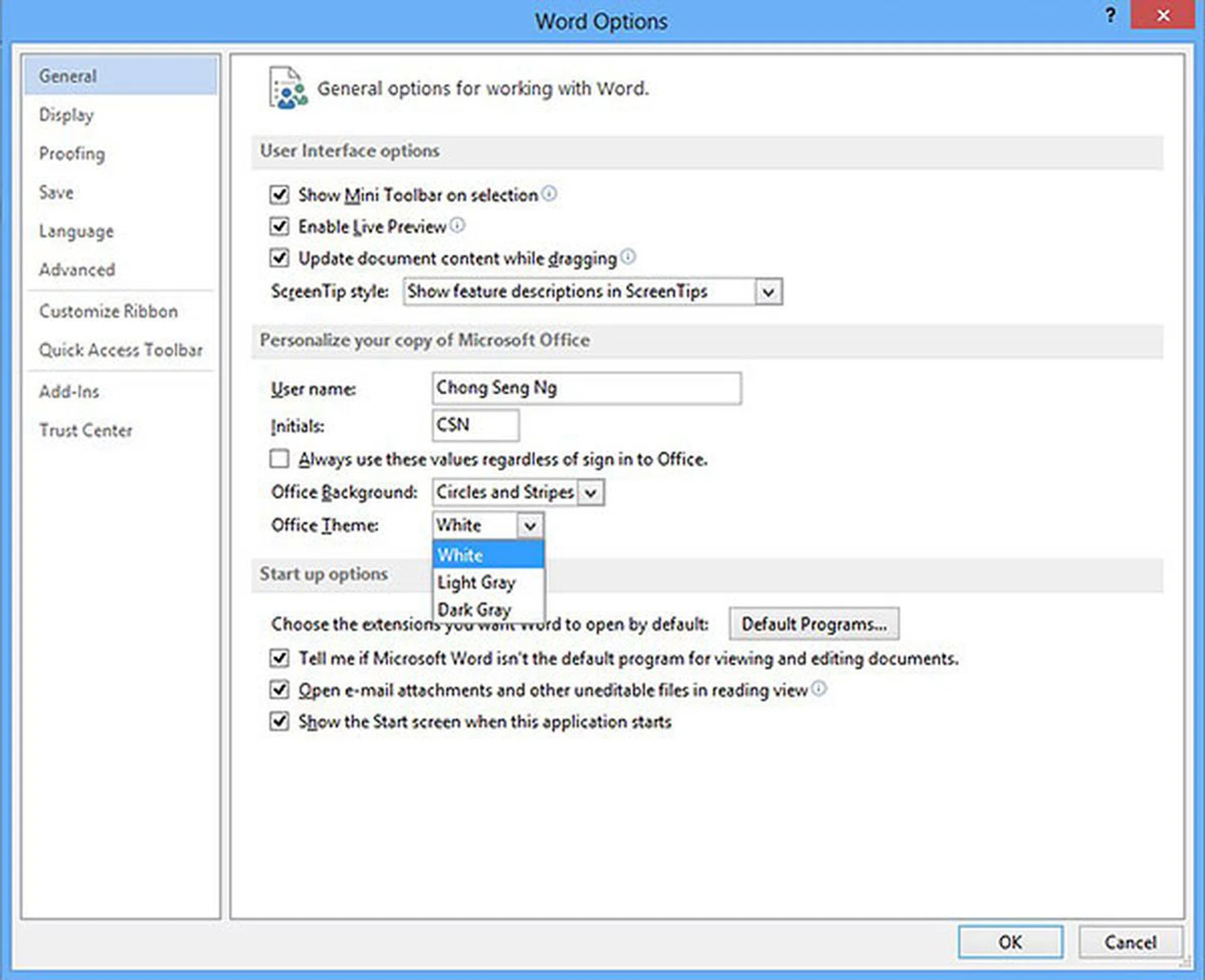Click the Default Programs button
Image resolution: width=1205 pixels, height=980 pixels.
coord(813,624)
